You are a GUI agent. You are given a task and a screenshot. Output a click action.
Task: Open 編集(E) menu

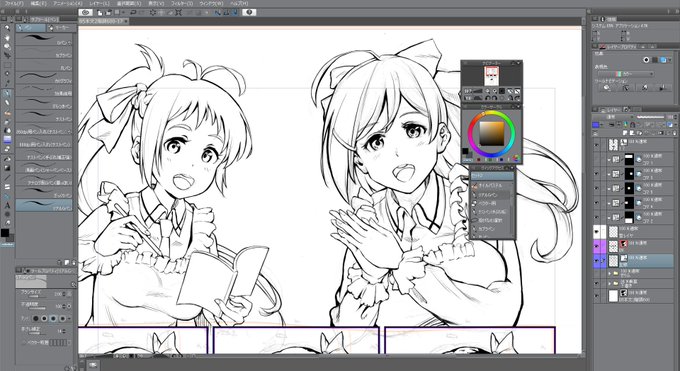pyautogui.click(x=38, y=3)
